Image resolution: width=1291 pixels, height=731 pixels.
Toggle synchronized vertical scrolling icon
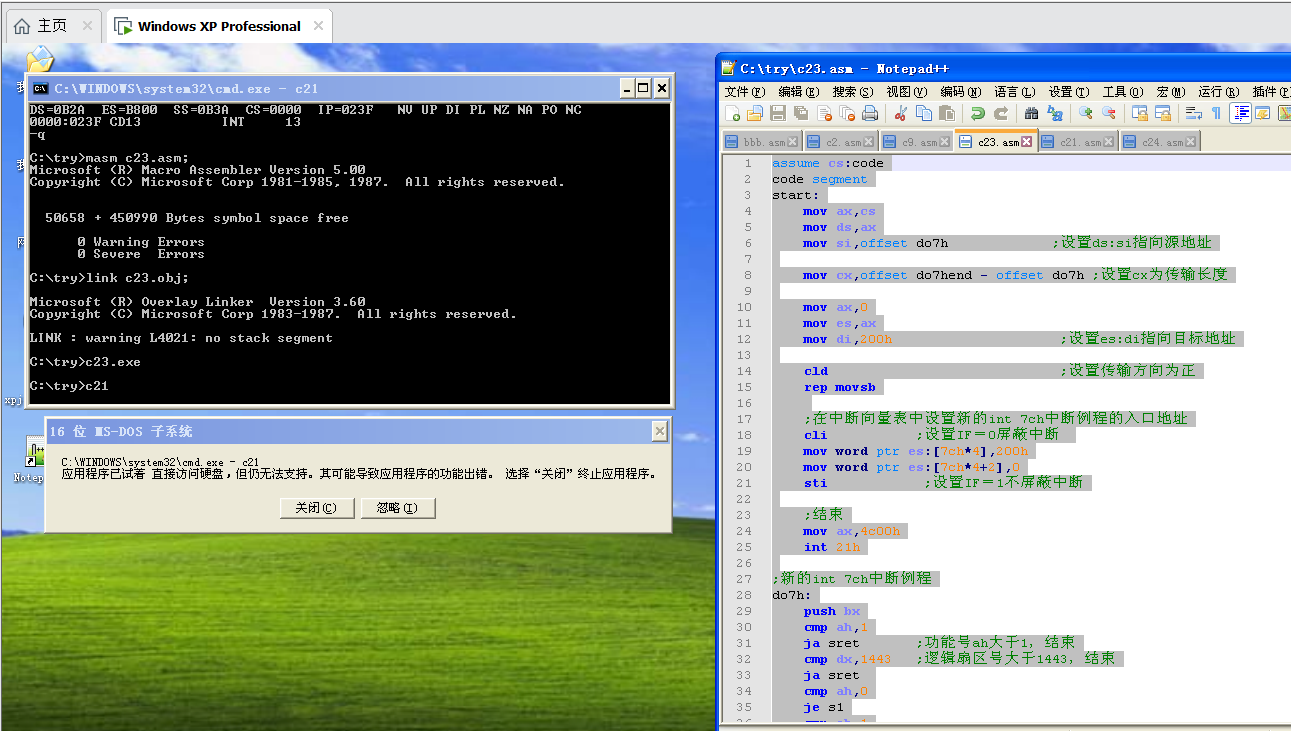(1139, 113)
